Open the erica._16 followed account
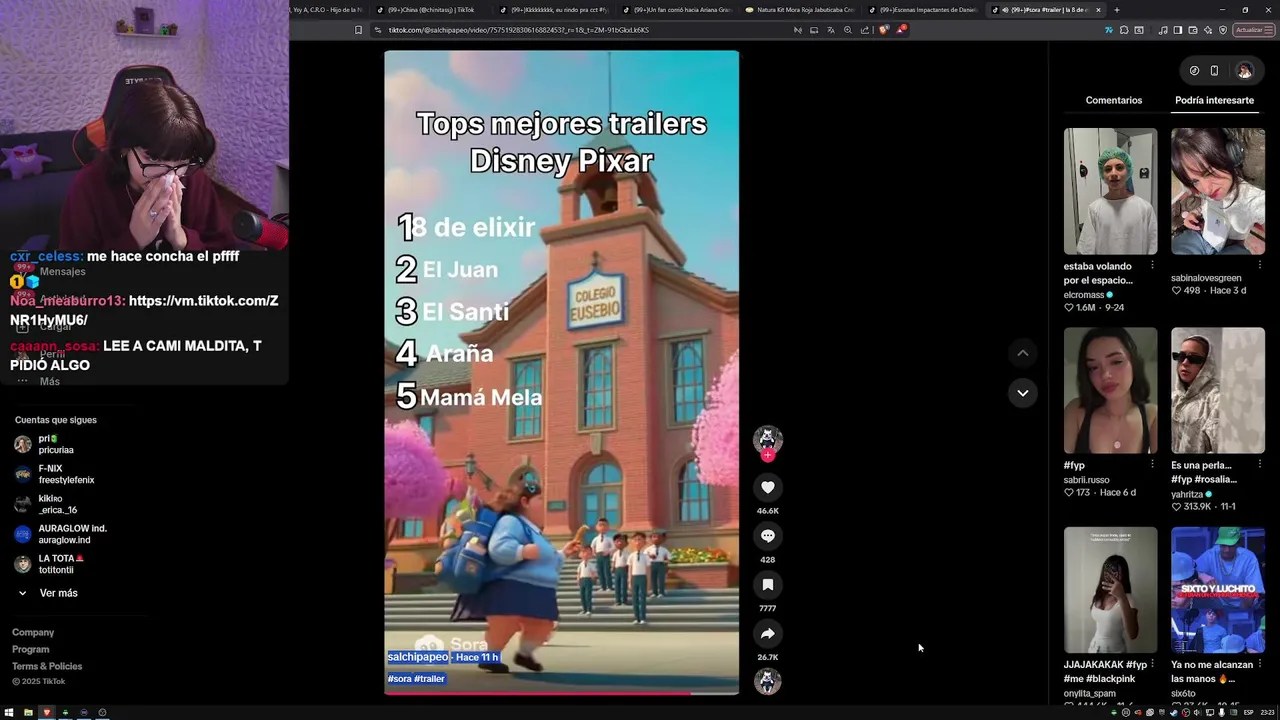This screenshot has height=720, width=1280. 57,504
